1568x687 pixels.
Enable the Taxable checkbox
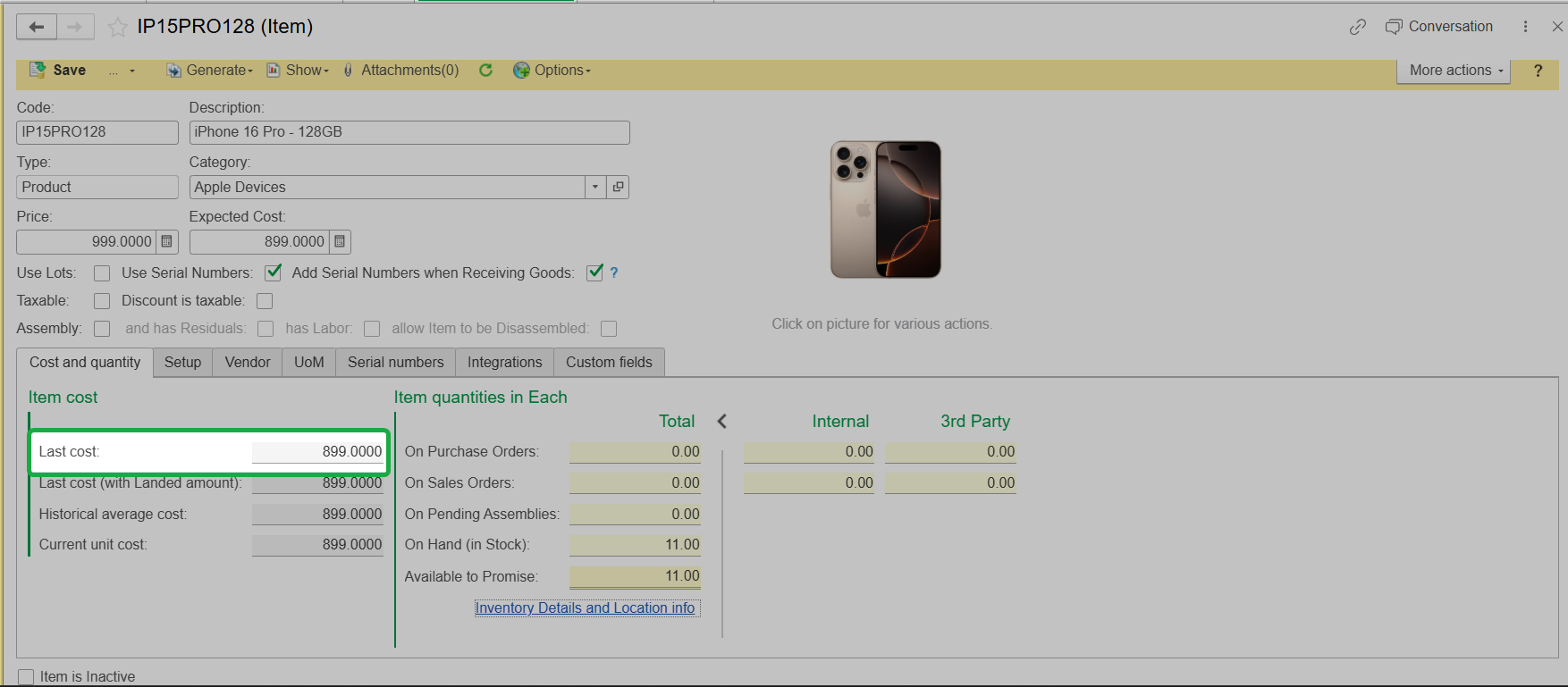102,301
